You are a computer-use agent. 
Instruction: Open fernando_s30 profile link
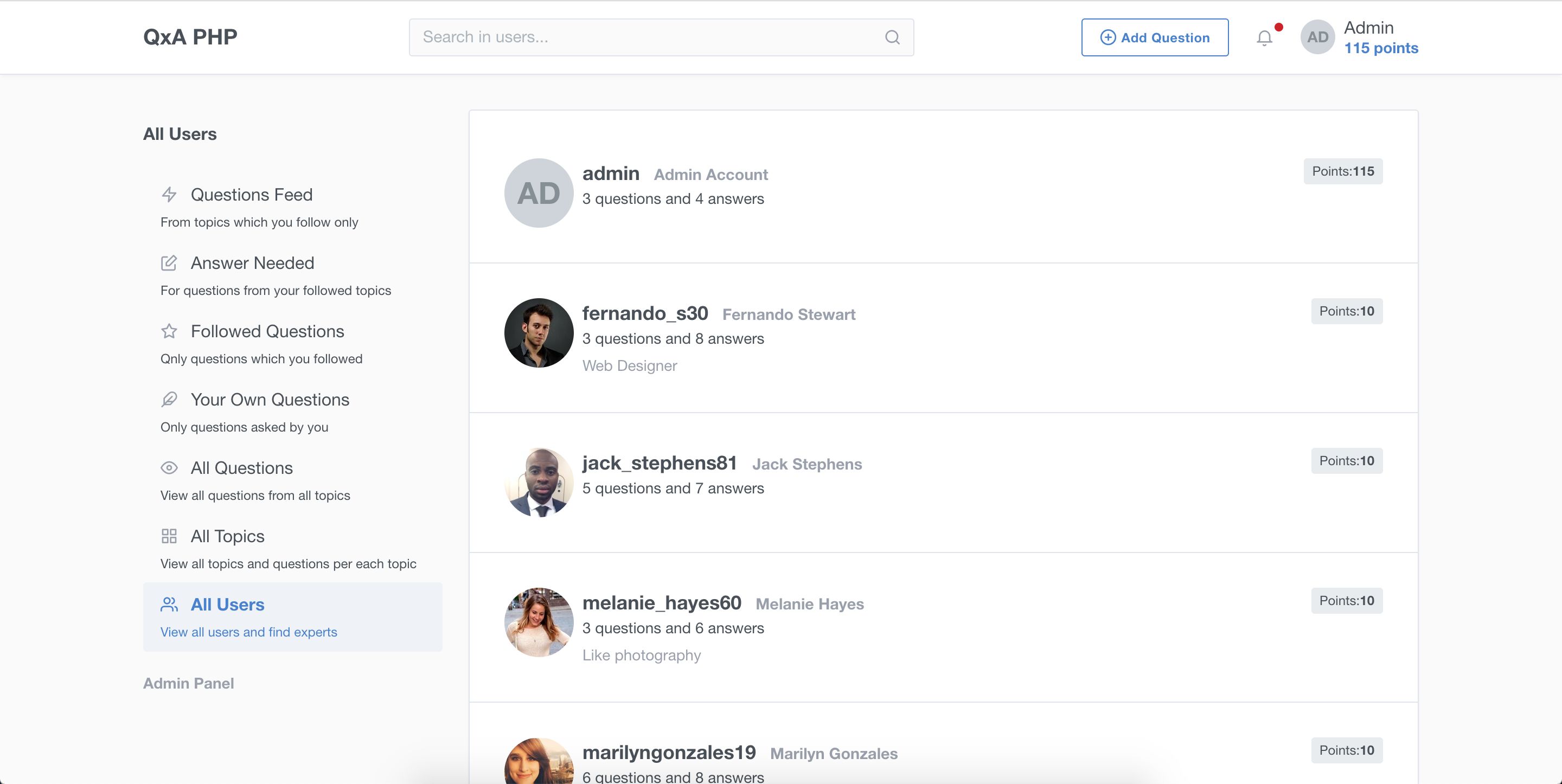[x=645, y=313]
